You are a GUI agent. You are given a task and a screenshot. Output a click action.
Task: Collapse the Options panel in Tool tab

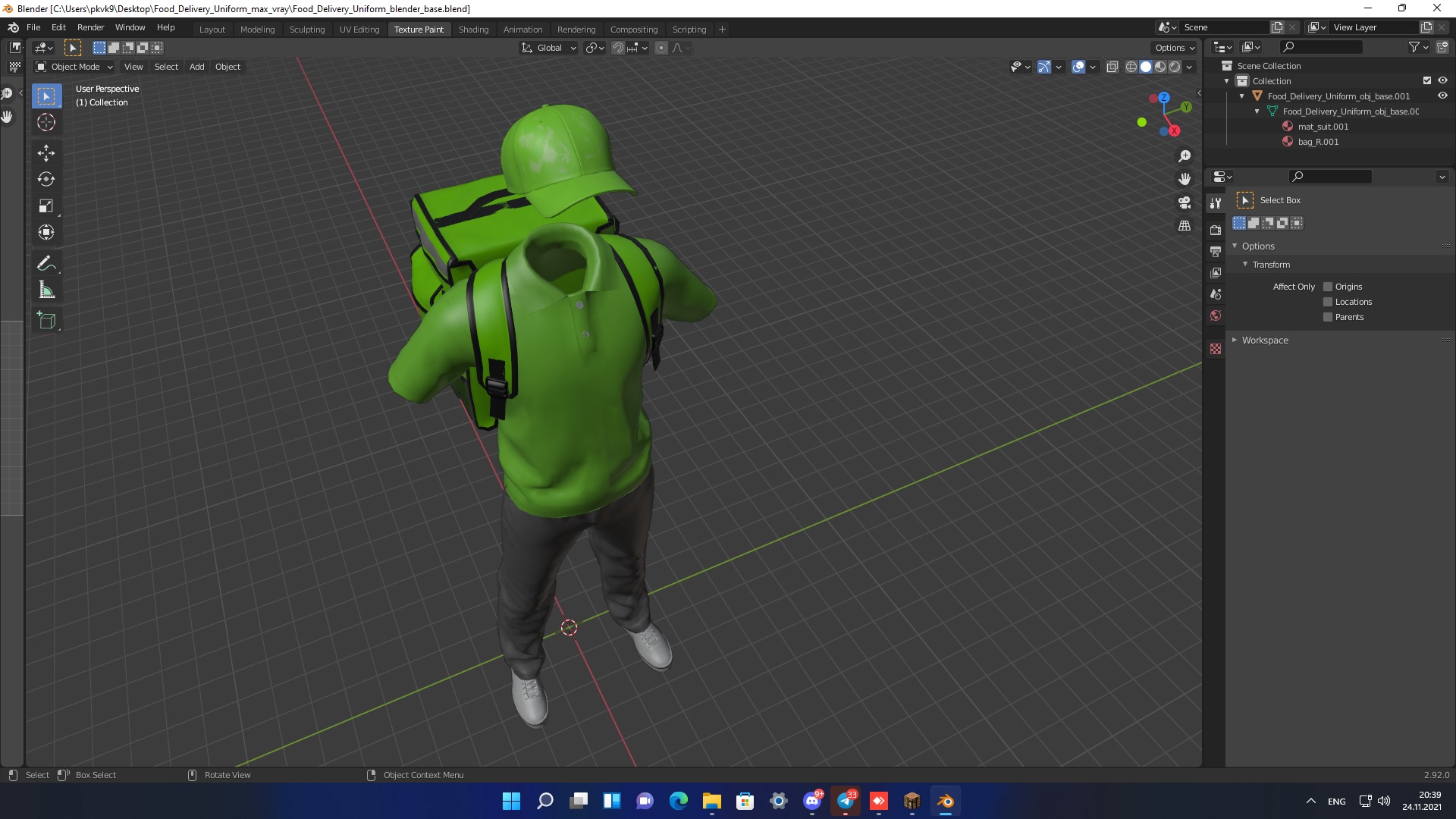pos(1235,246)
